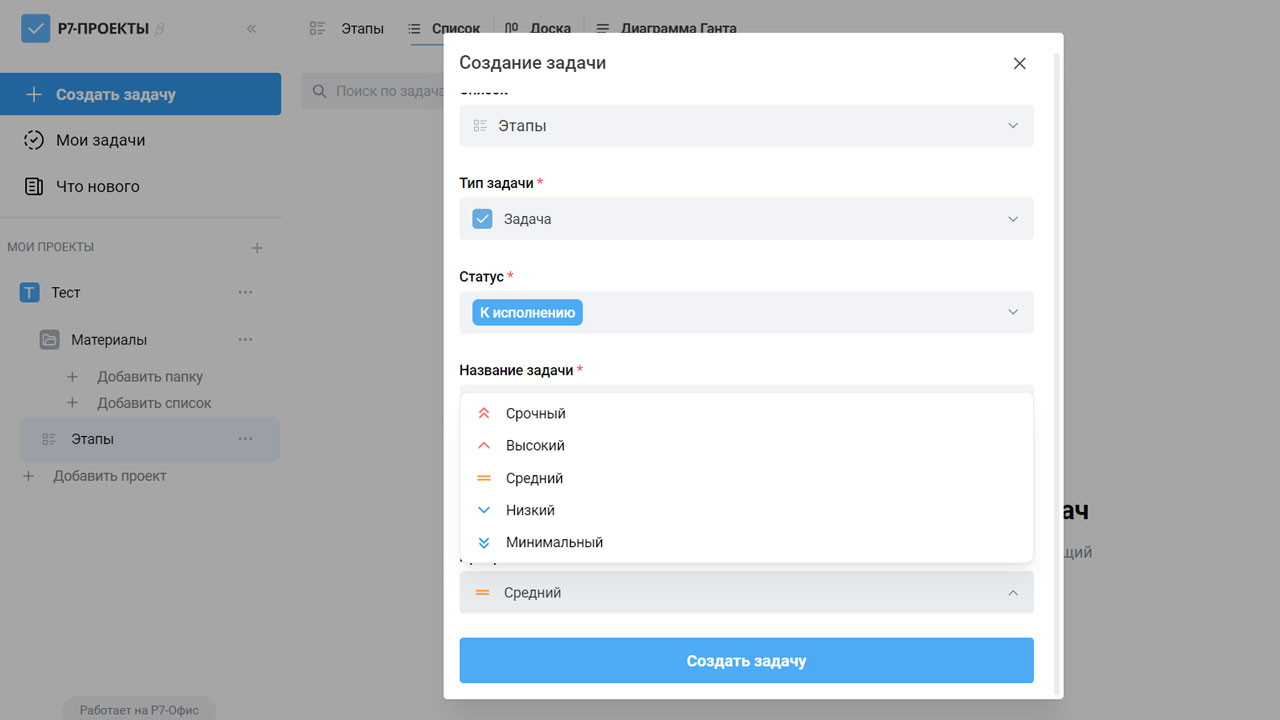Click Добавить папку link
The height and width of the screenshot is (720, 1280).
coord(150,377)
